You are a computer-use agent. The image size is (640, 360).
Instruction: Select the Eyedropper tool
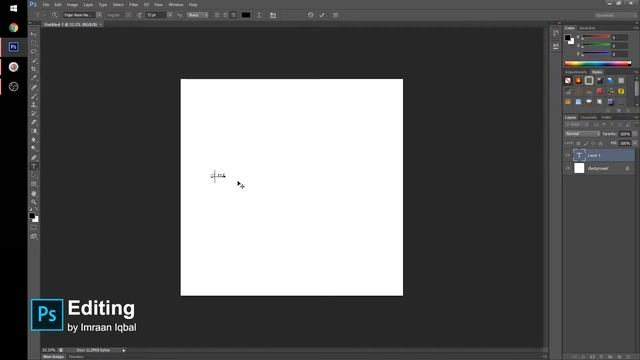coord(34,78)
